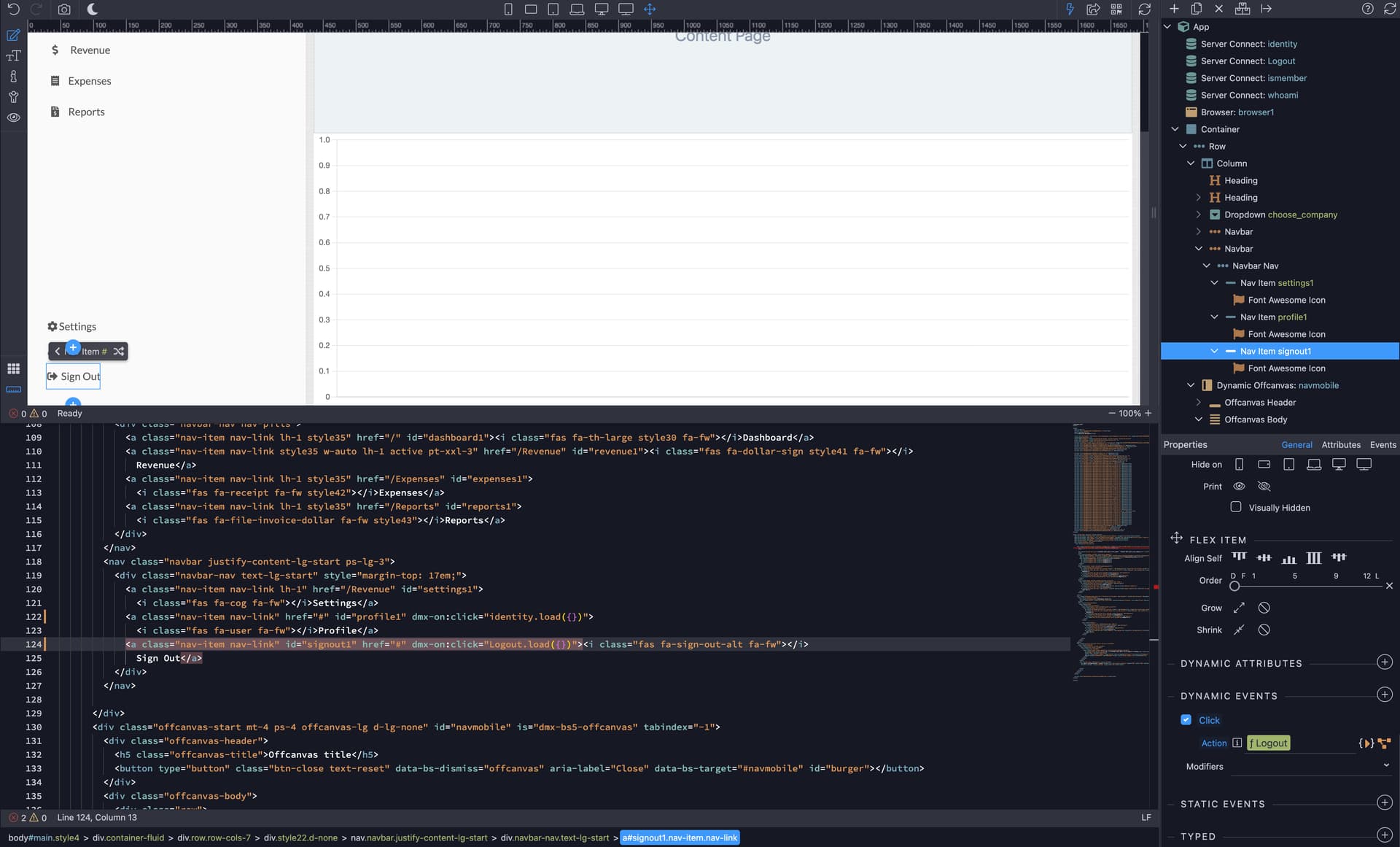The width and height of the screenshot is (1400, 847).
Task: Toggle Hide on tablet device
Action: tap(1288, 465)
